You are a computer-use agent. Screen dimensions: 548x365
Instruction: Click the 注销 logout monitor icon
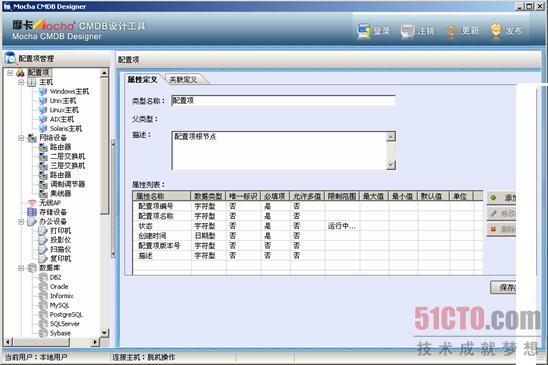pos(408,31)
